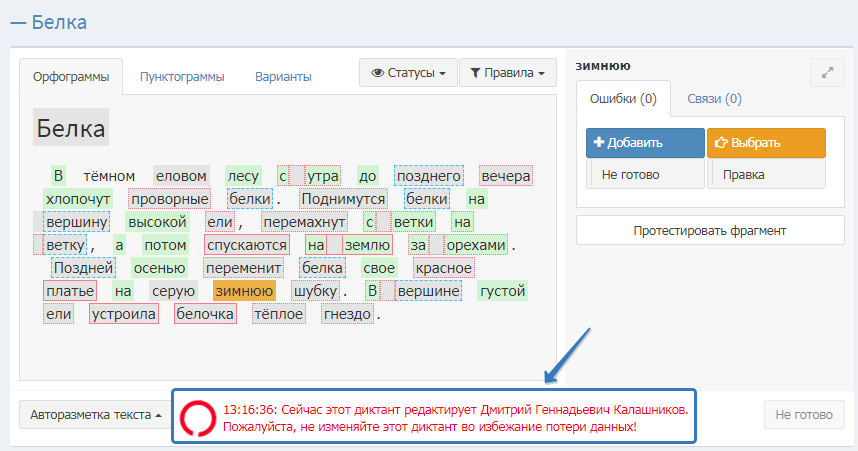Image resolution: width=858 pixels, height=451 pixels.
Task: Expand the Авторазметка текста menu
Action: (x=95, y=415)
